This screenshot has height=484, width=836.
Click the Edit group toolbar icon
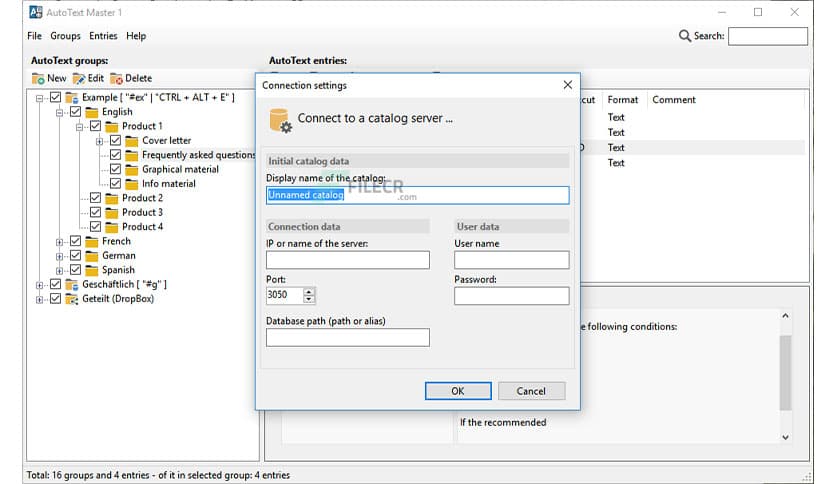(79, 78)
